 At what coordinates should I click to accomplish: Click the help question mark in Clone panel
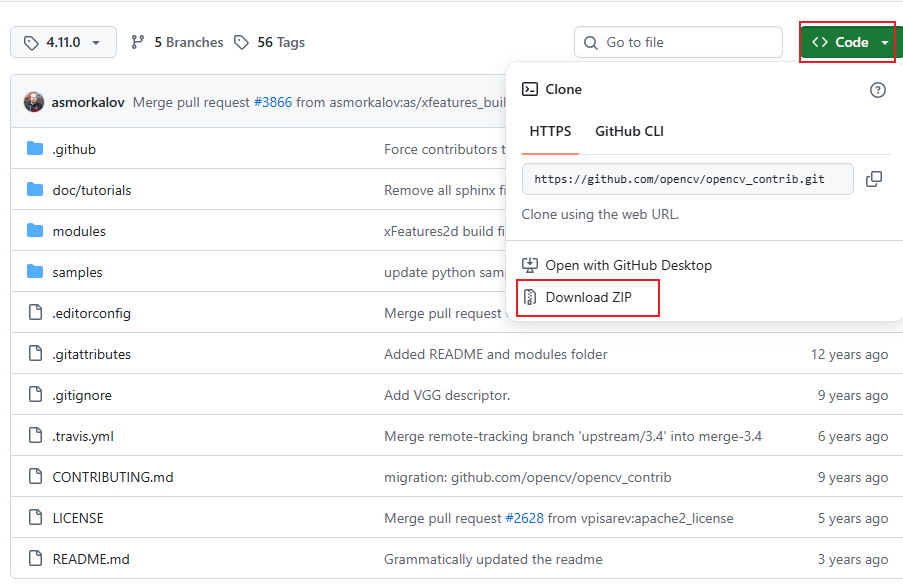(877, 90)
